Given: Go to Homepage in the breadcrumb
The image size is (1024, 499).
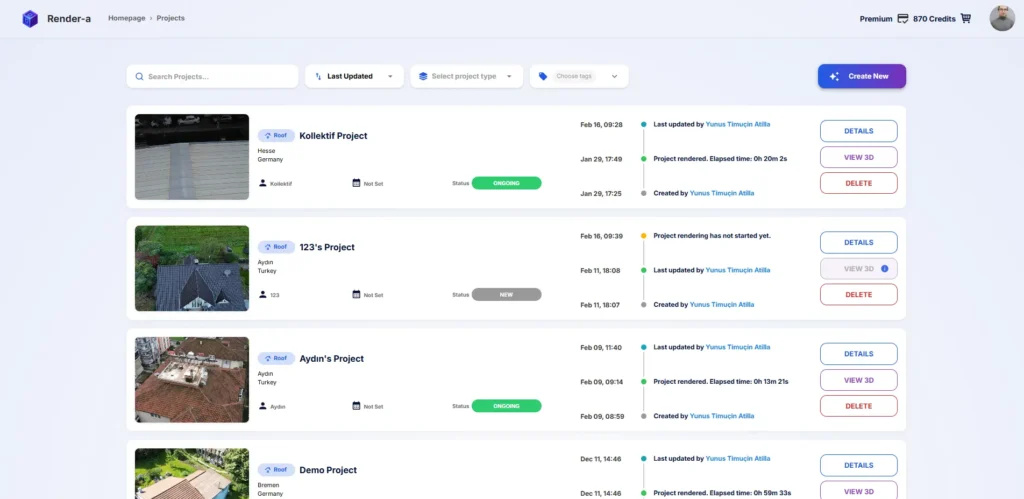Looking at the screenshot, I should 125,18.
